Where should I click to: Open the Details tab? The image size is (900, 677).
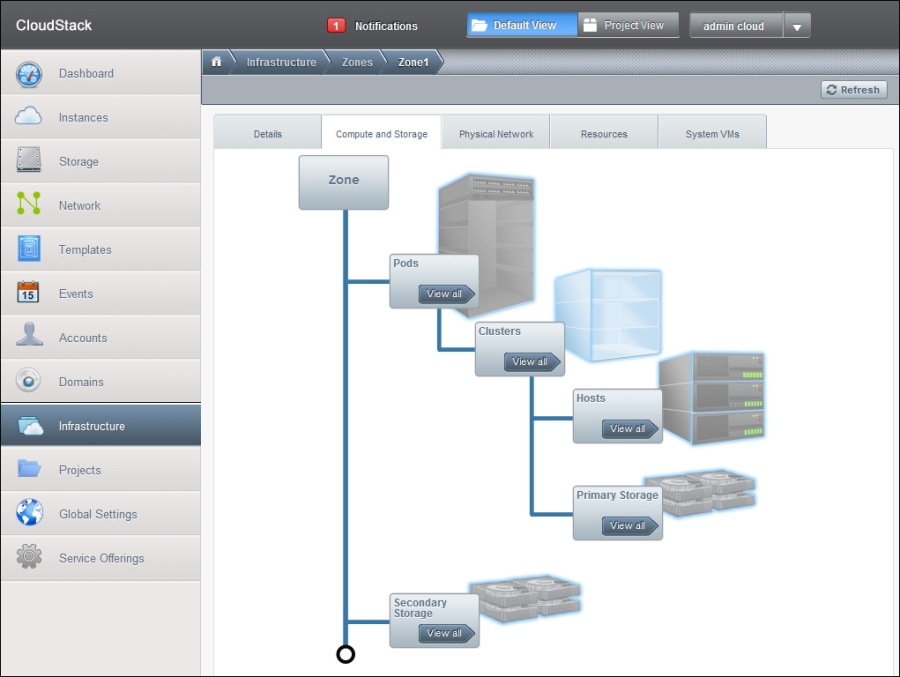[x=268, y=134]
